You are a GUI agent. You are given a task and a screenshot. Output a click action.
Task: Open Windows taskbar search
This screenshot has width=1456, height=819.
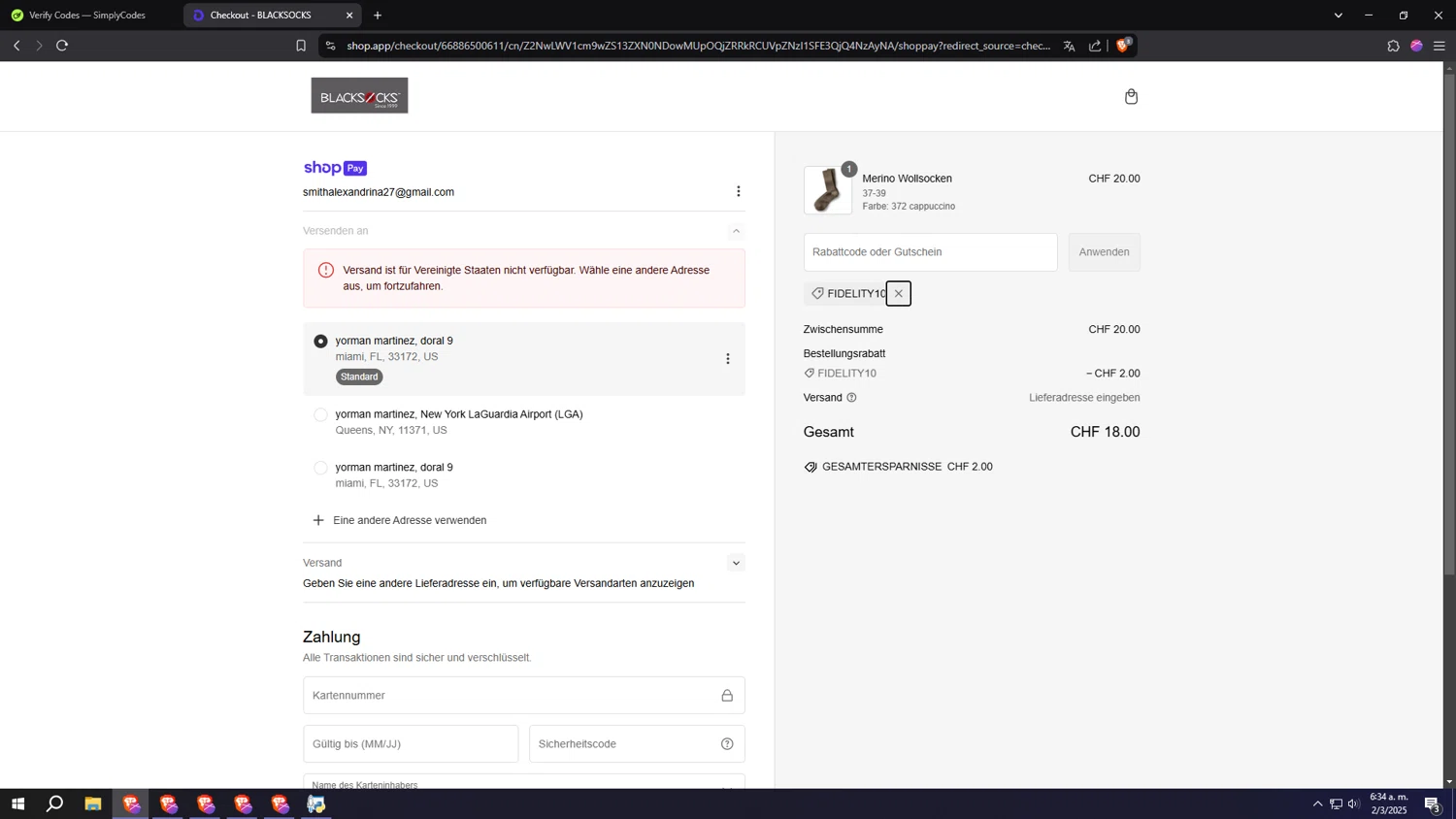pos(55,803)
